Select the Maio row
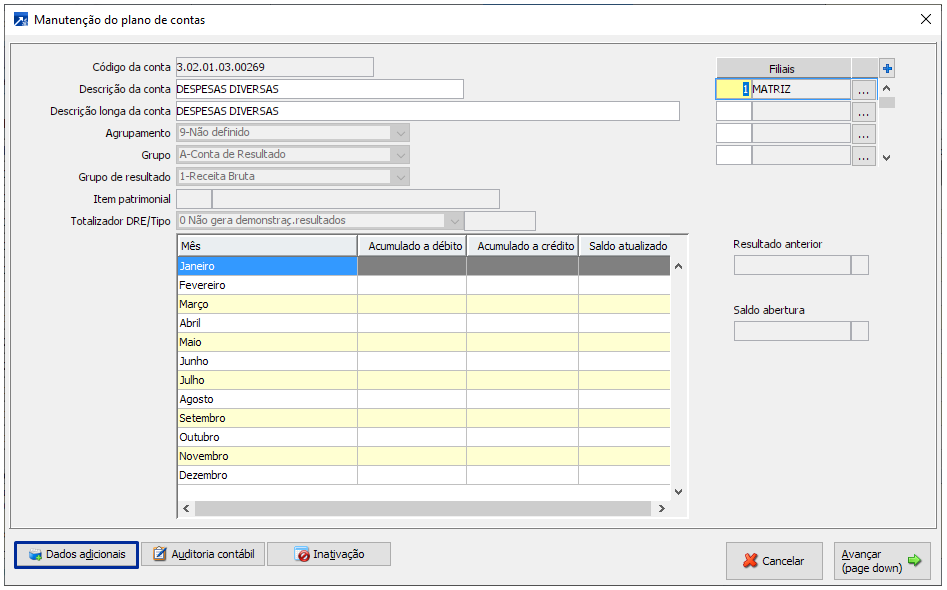The image size is (947, 590). pyautogui.click(x=423, y=342)
